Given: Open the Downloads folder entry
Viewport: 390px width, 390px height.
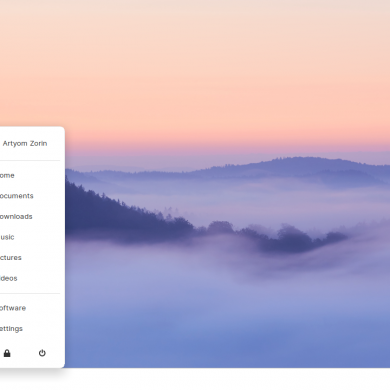Looking at the screenshot, I should pos(16,217).
